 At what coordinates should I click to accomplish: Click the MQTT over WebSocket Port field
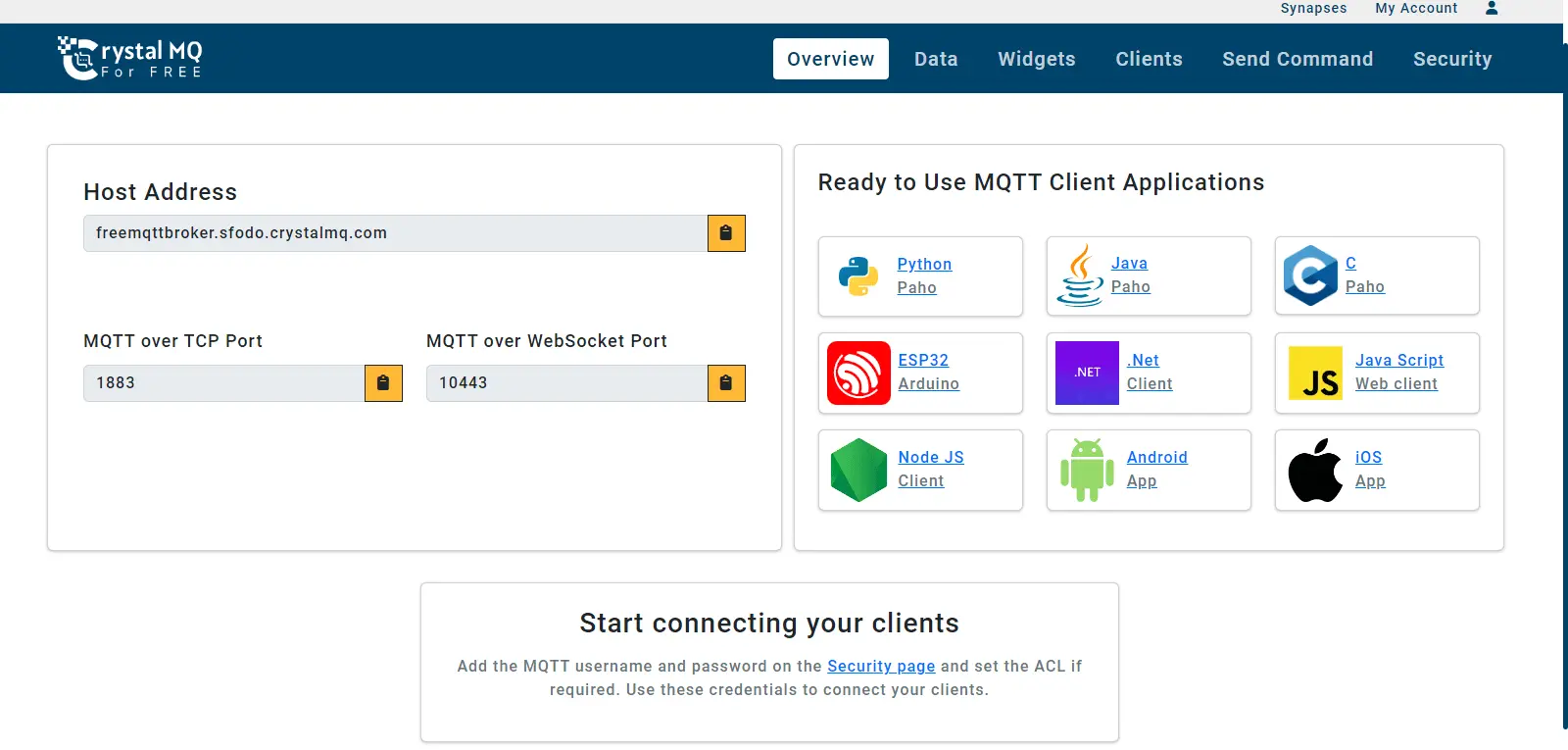click(x=567, y=383)
